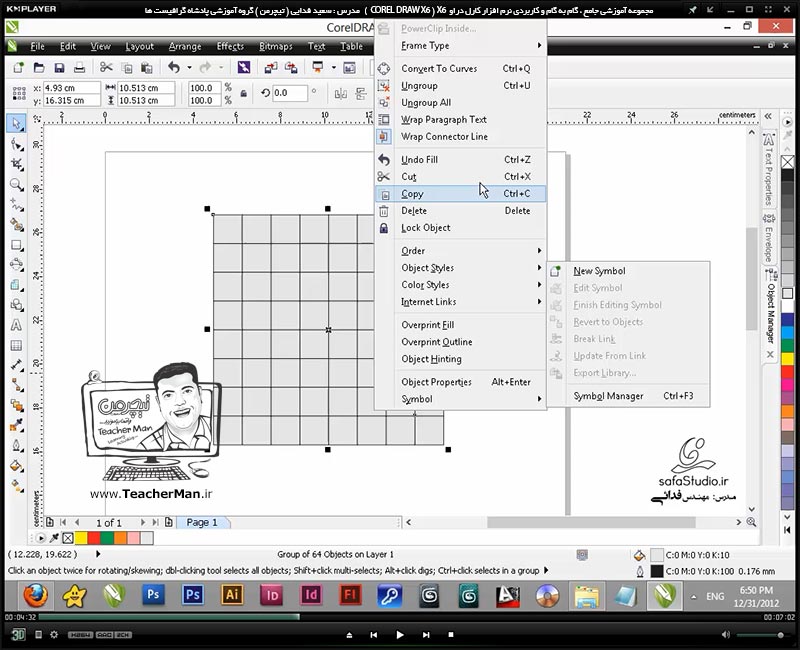The image size is (800, 650).
Task: Click the object origin grid icon
Action: pyautogui.click(x=19, y=94)
